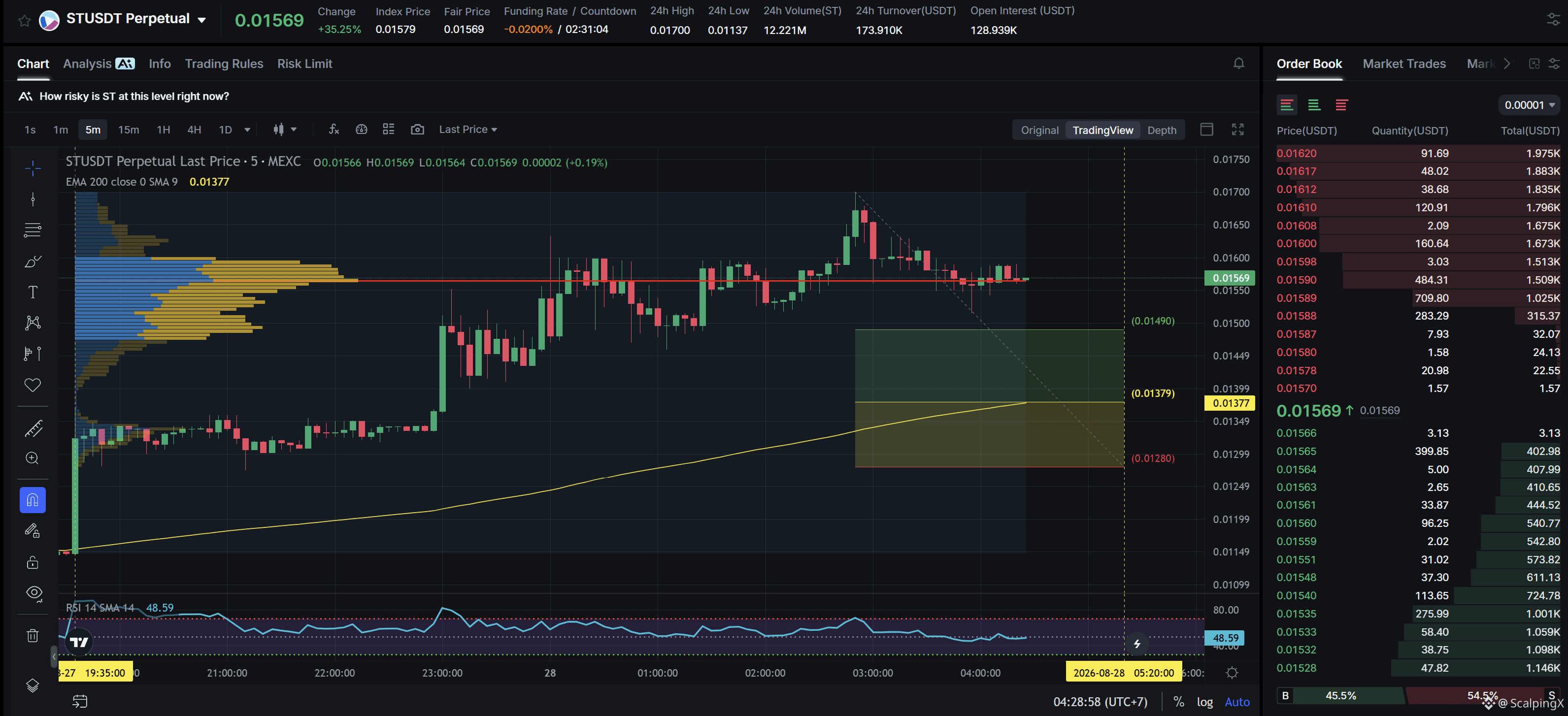Select the 1D timeframe

click(x=225, y=130)
